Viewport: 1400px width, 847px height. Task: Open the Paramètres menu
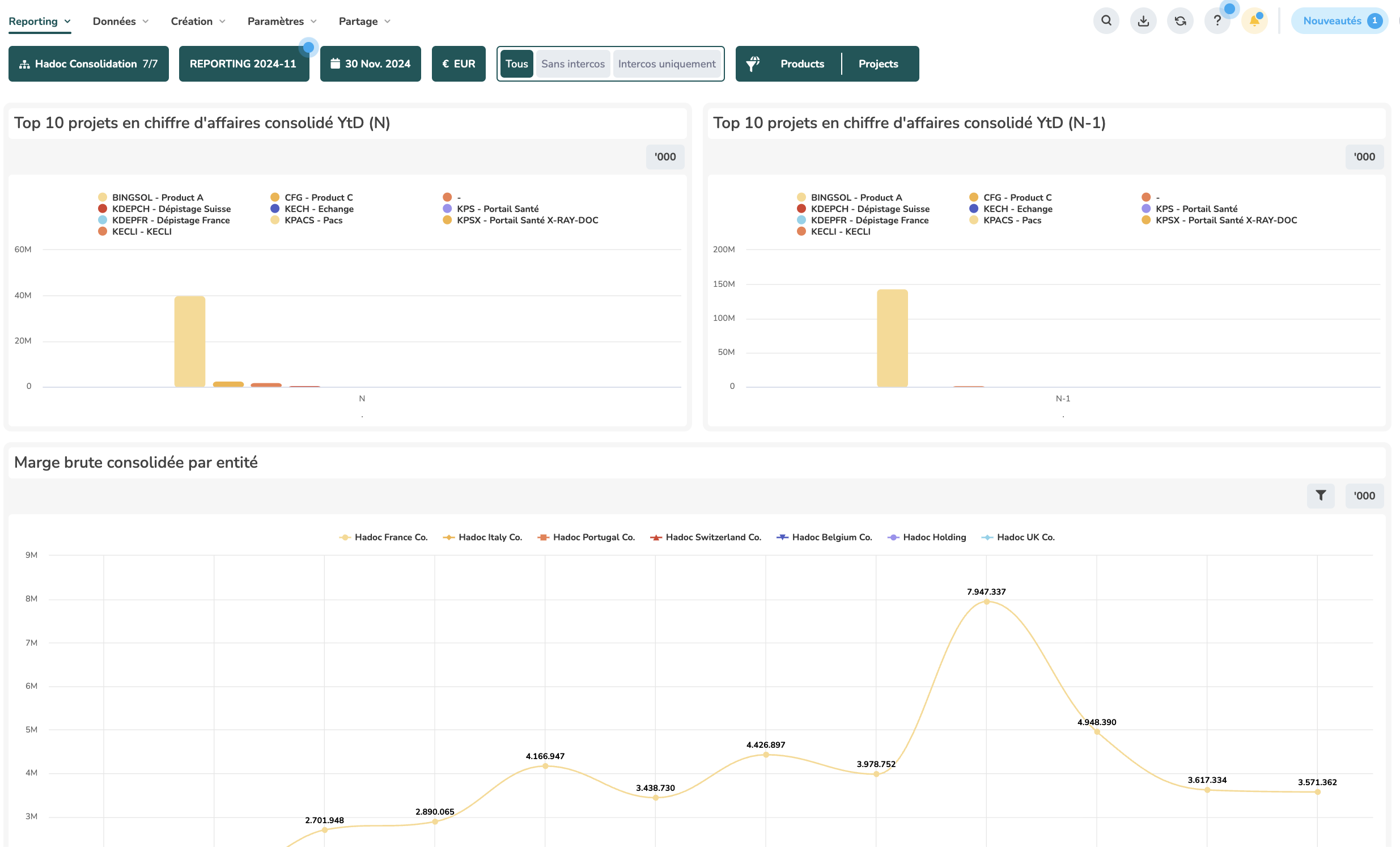282,22
